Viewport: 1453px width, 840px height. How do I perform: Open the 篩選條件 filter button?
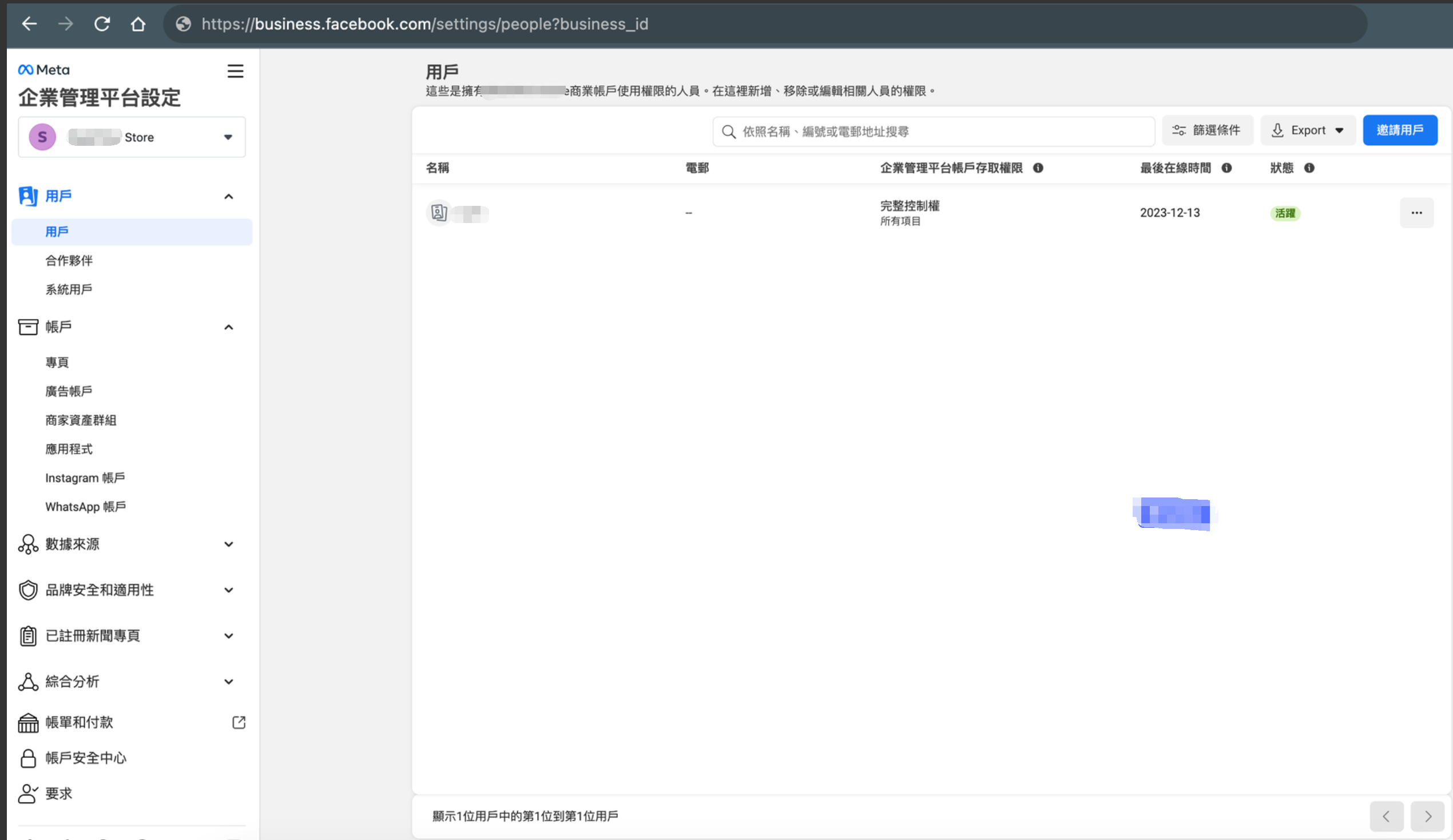tap(1208, 130)
